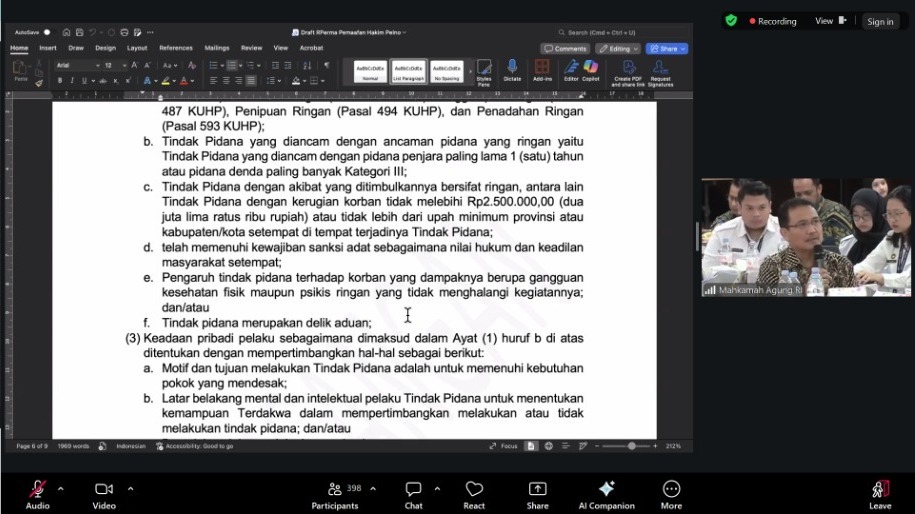The width and height of the screenshot is (915, 514).
Task: Start Dictate in Word ribbon
Action: [512, 70]
